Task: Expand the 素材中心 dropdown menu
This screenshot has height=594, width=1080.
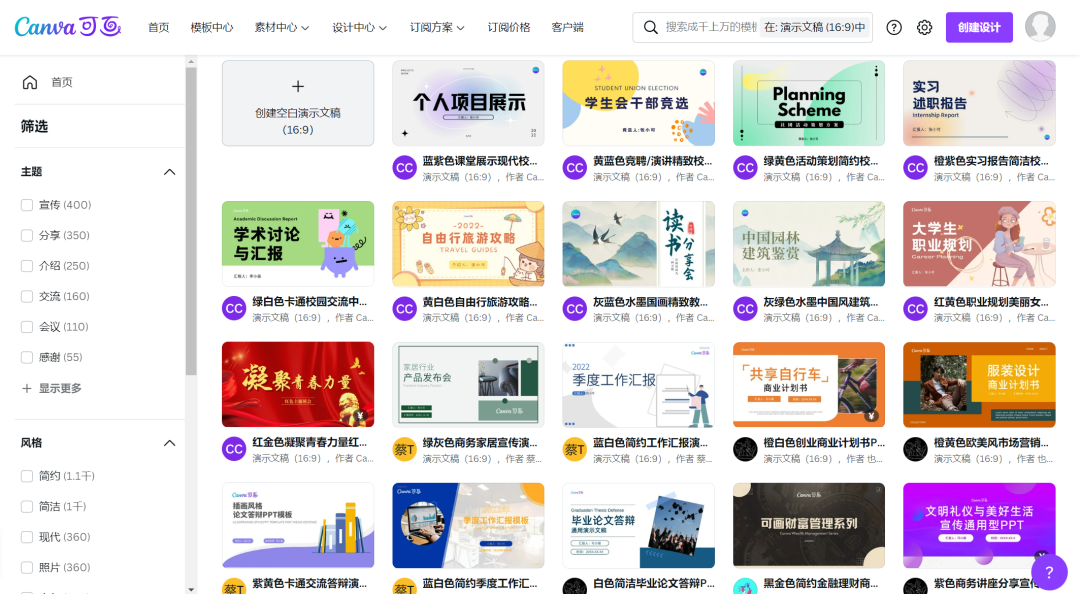Action: coord(282,28)
